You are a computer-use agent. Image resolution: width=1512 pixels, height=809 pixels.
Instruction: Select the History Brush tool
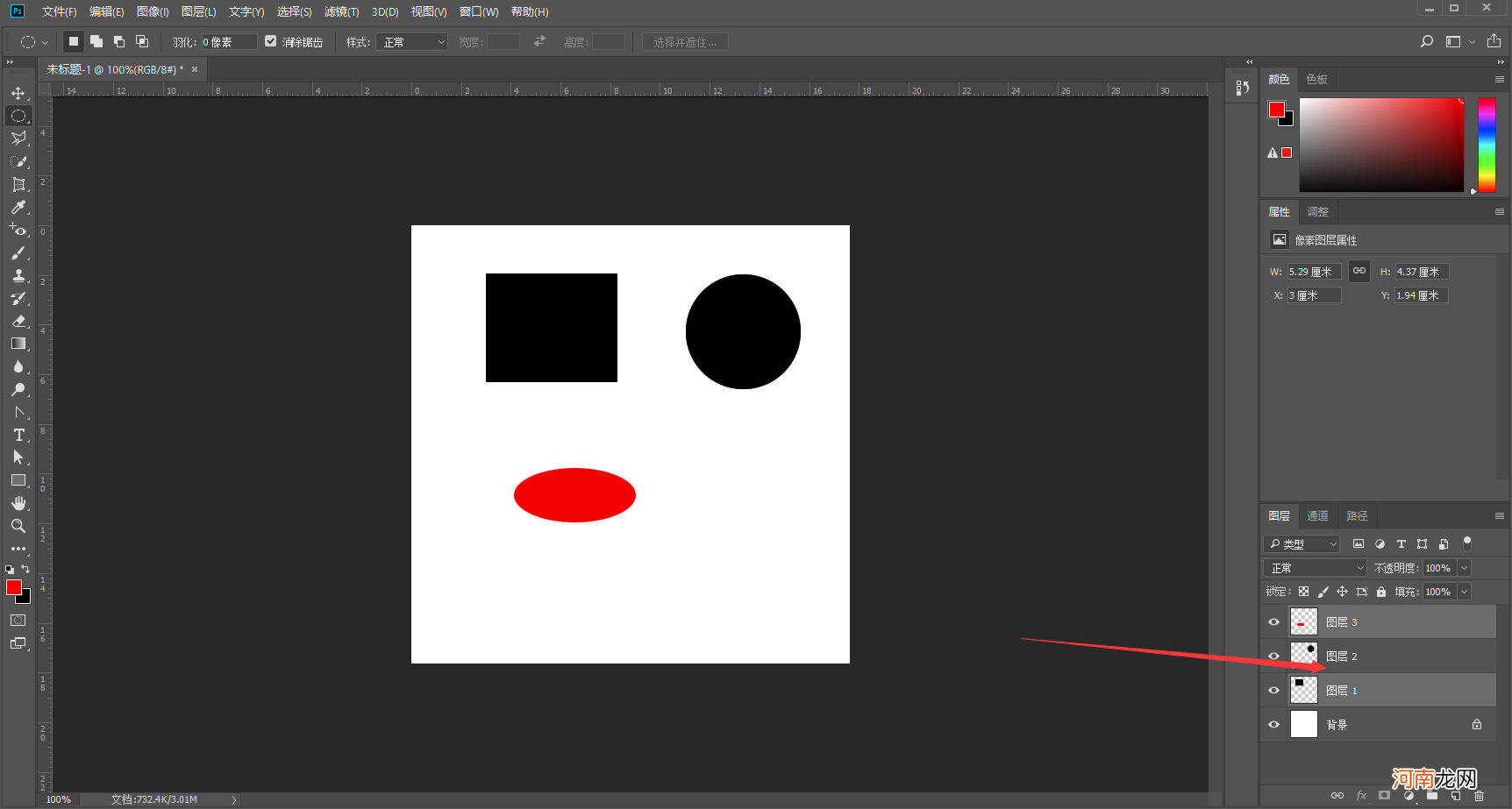(x=18, y=298)
